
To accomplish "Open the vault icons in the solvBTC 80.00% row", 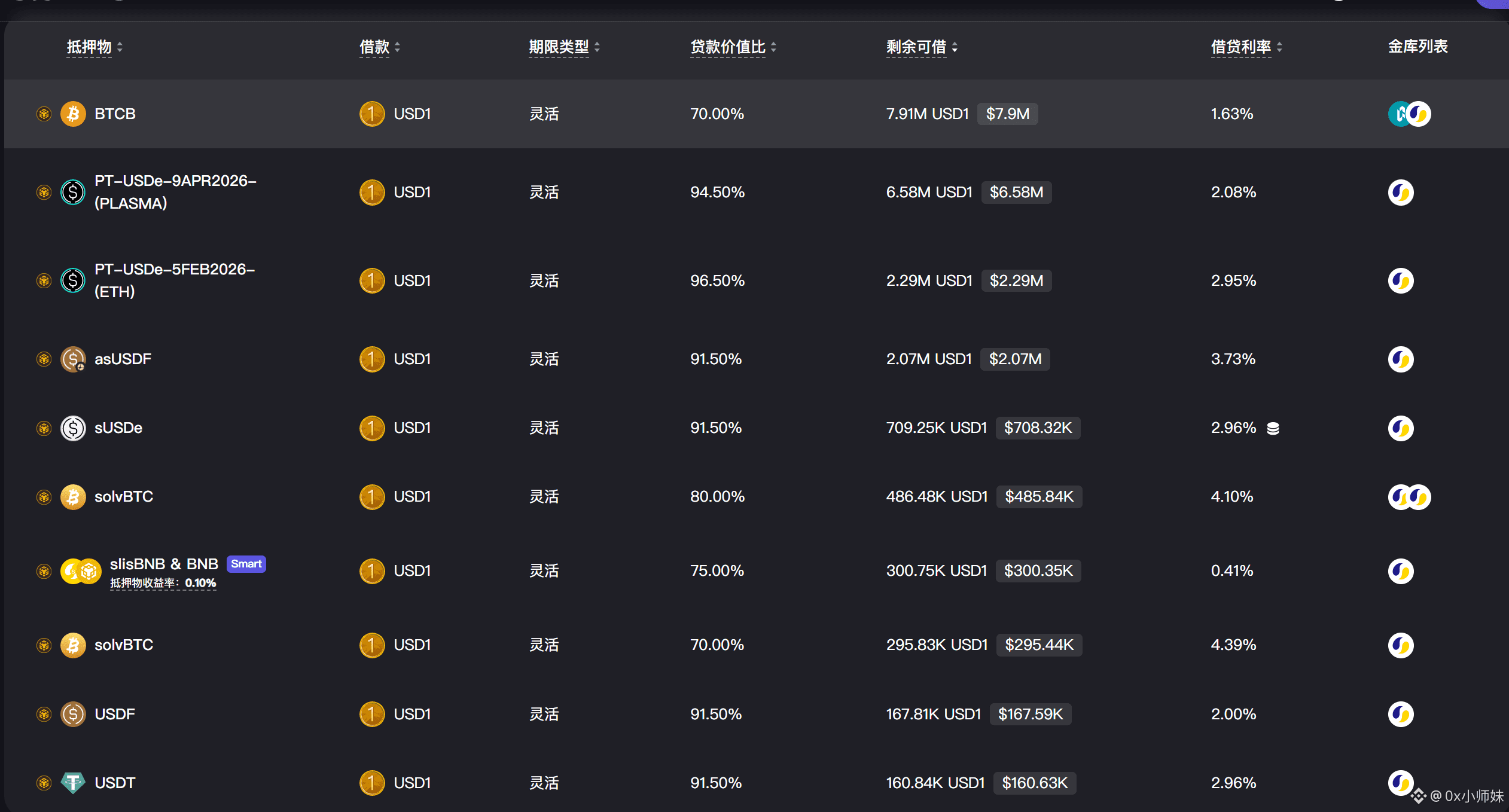I will [x=1409, y=497].
